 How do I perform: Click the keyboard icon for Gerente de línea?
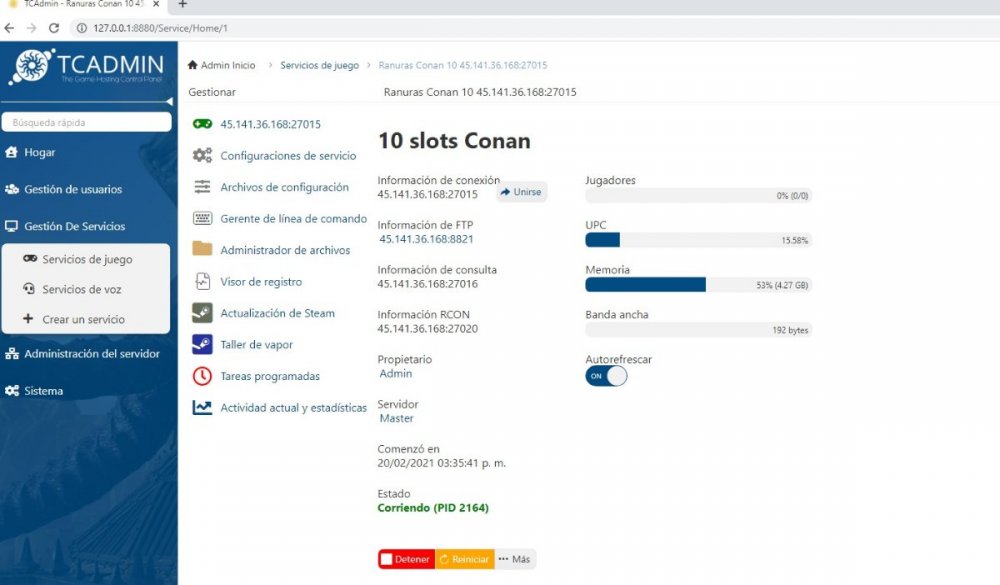tap(202, 219)
